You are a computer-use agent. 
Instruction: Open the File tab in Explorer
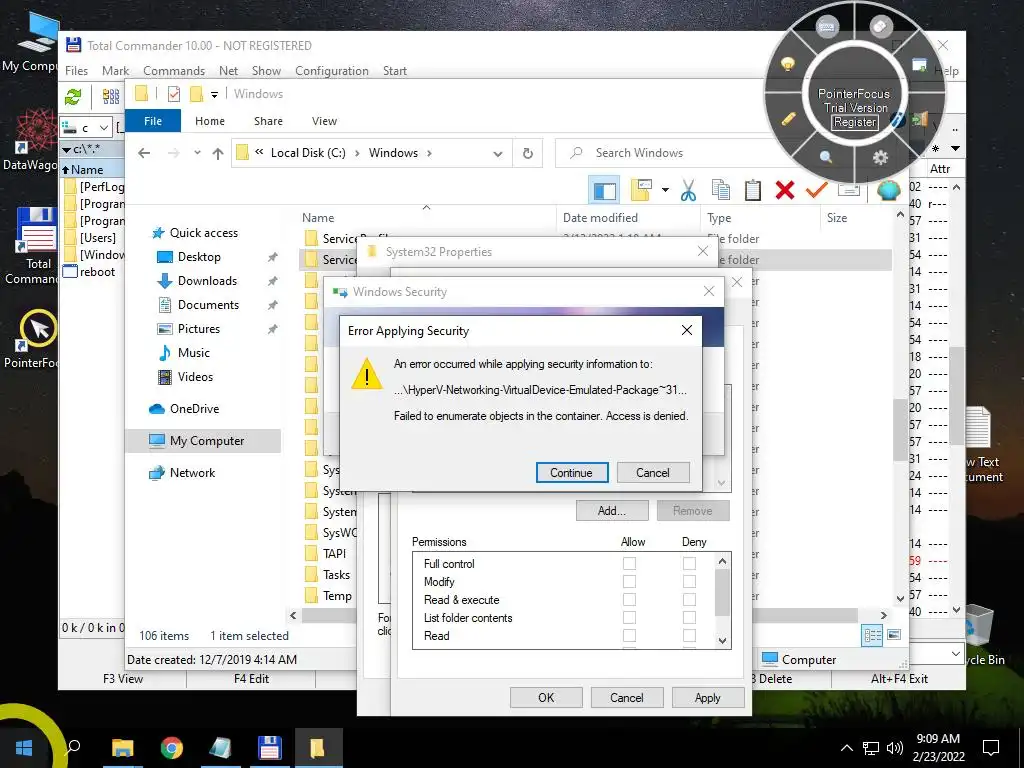click(153, 121)
